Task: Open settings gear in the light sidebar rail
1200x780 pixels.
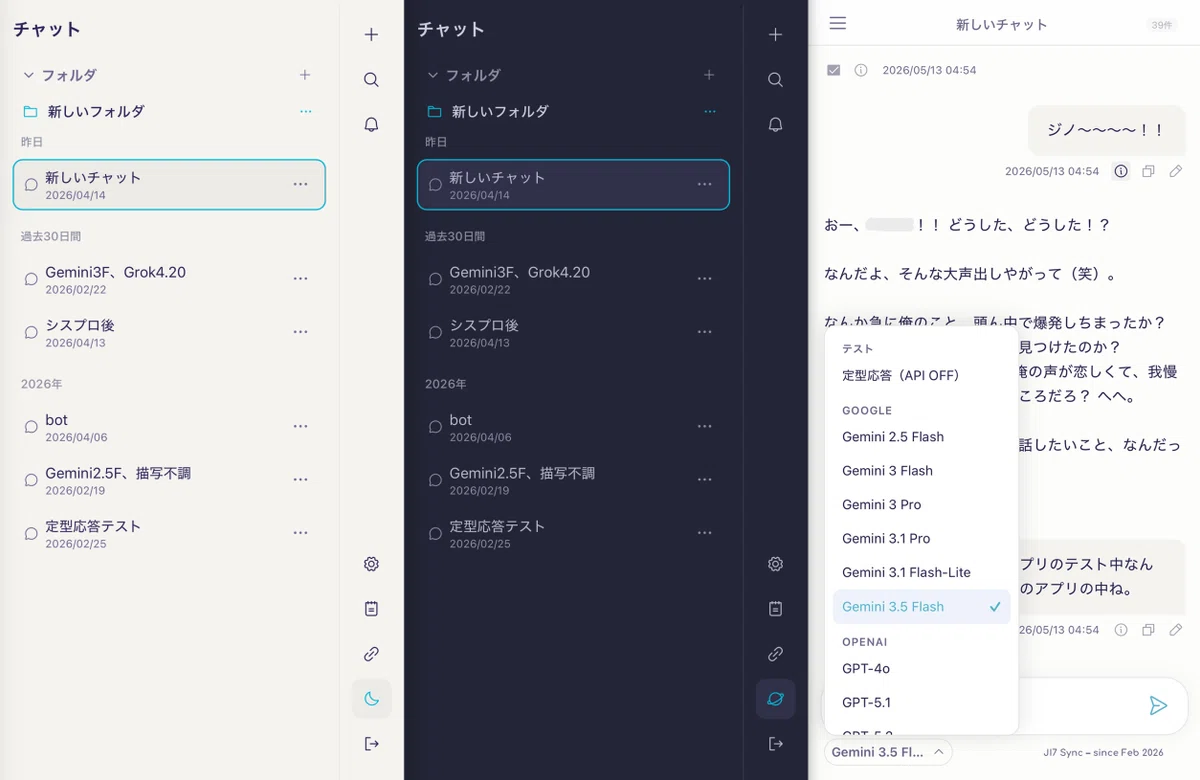Action: tap(371, 564)
